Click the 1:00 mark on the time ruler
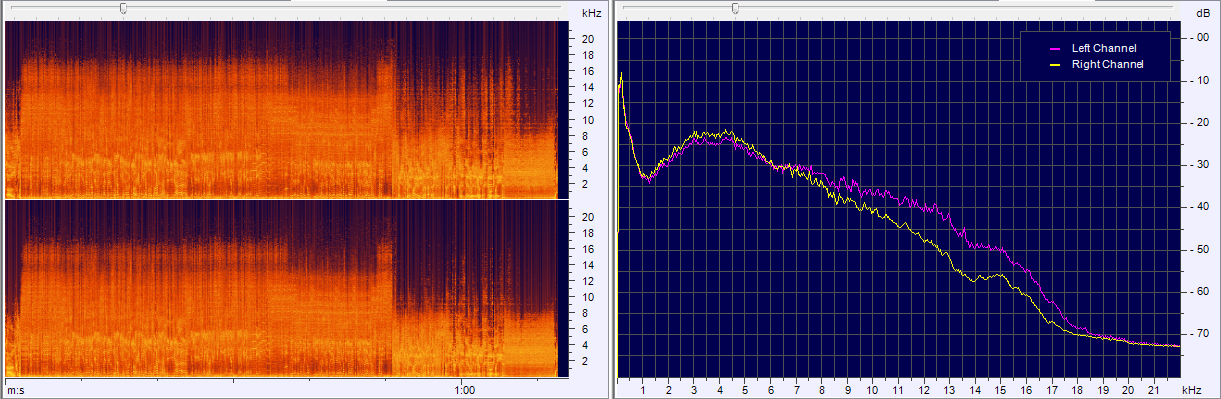Image resolution: width=1221 pixels, height=399 pixels. pos(464,390)
